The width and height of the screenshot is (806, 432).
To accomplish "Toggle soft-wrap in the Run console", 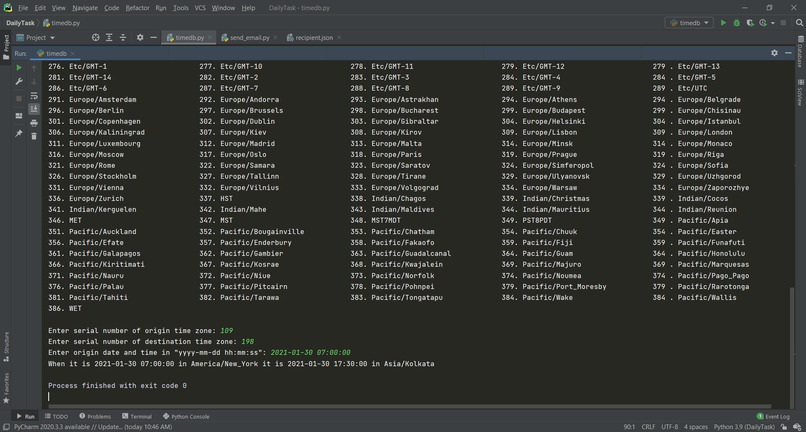I will click(x=34, y=96).
